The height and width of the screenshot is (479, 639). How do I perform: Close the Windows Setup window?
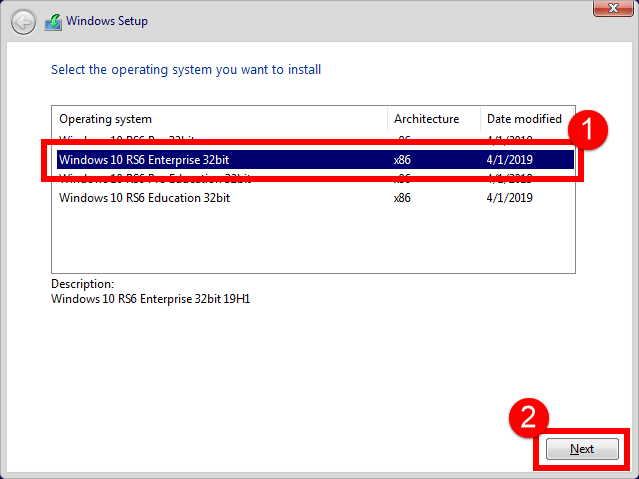[613, 8]
